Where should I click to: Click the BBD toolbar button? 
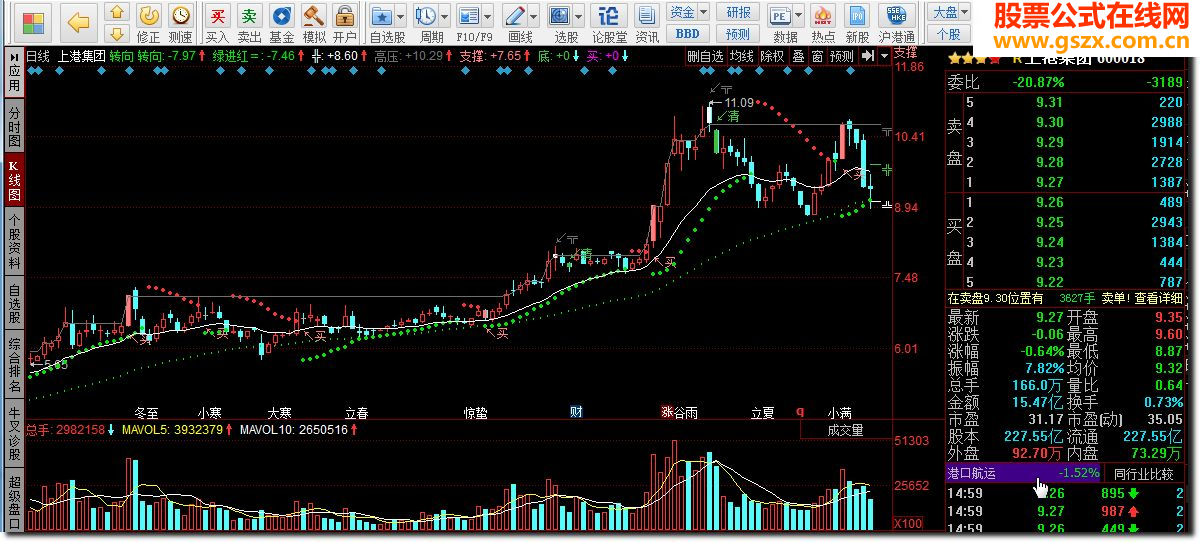click(x=688, y=34)
